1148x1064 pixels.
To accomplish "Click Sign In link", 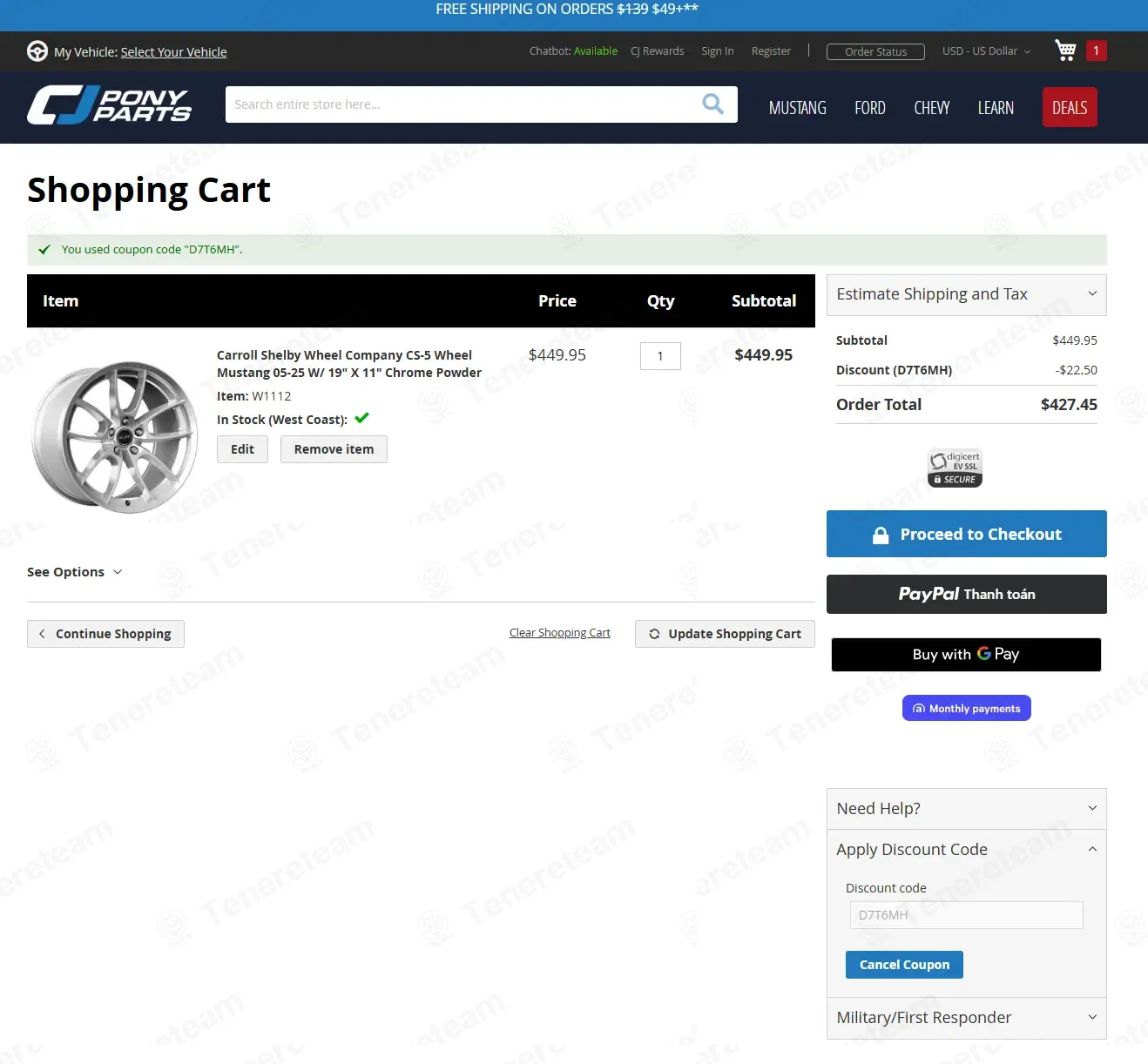I will pyautogui.click(x=718, y=51).
